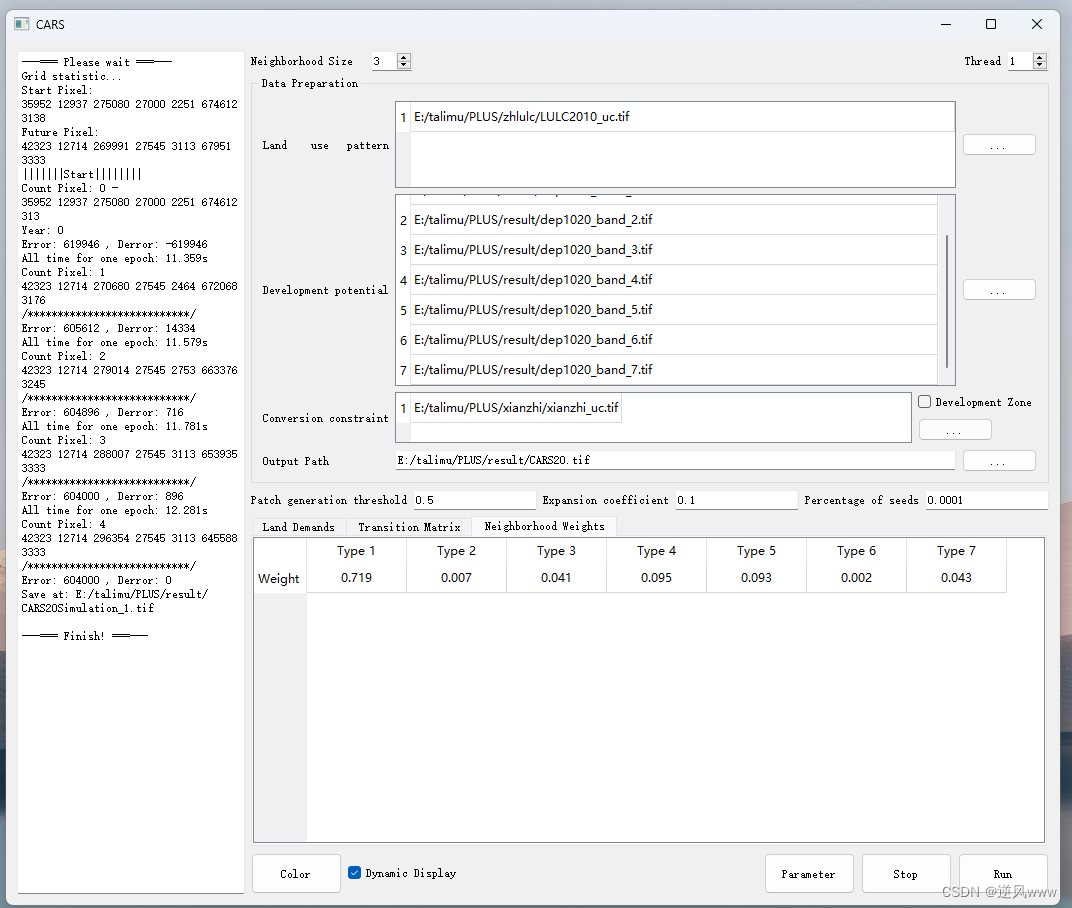The height and width of the screenshot is (908, 1072).
Task: Click the Type 5 weight cell 0.093
Action: [x=756, y=578]
